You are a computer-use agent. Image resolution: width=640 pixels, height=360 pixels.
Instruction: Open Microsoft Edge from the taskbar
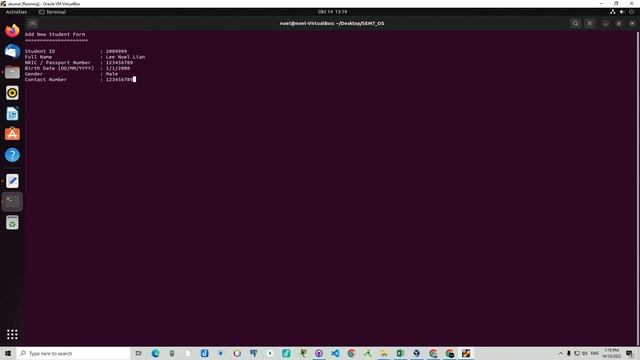pos(156,353)
